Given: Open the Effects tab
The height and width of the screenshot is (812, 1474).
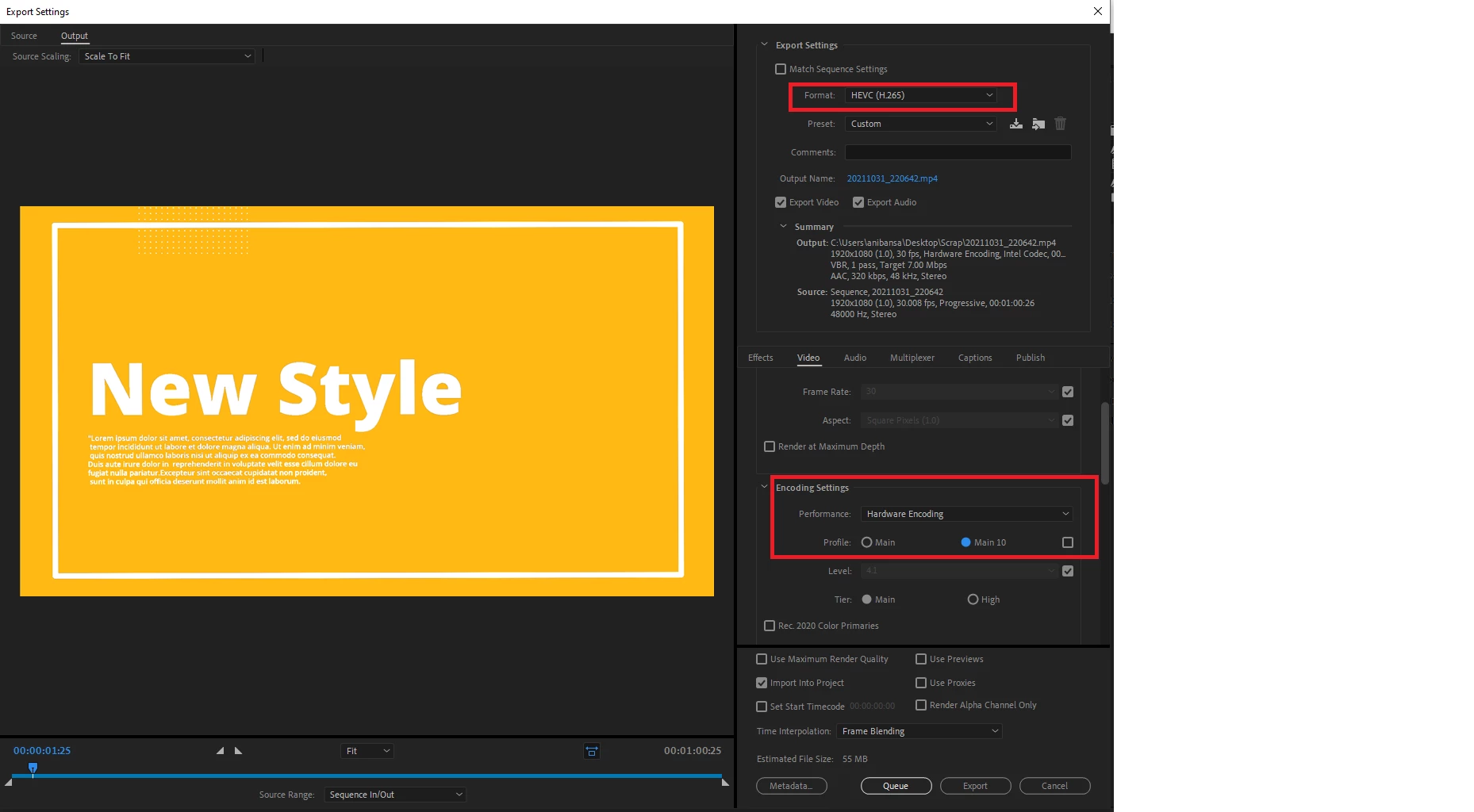Looking at the screenshot, I should point(761,358).
